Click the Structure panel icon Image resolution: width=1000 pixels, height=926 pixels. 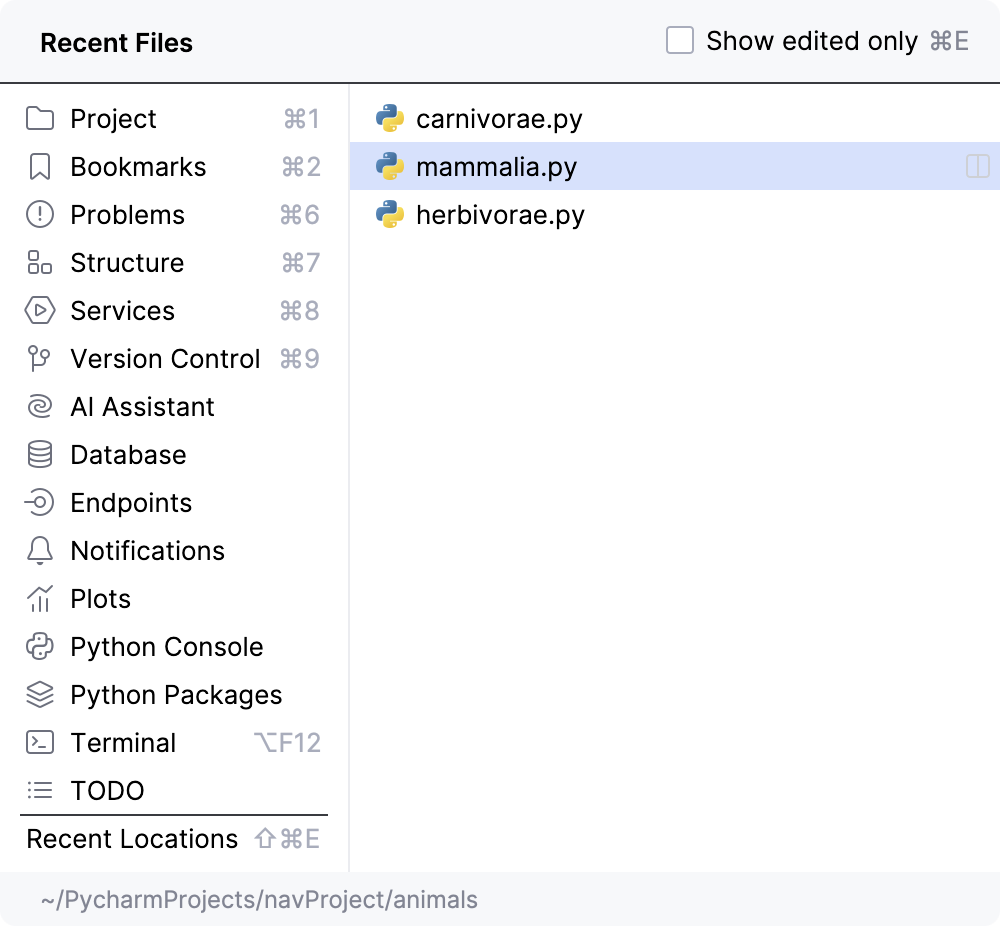point(39,263)
